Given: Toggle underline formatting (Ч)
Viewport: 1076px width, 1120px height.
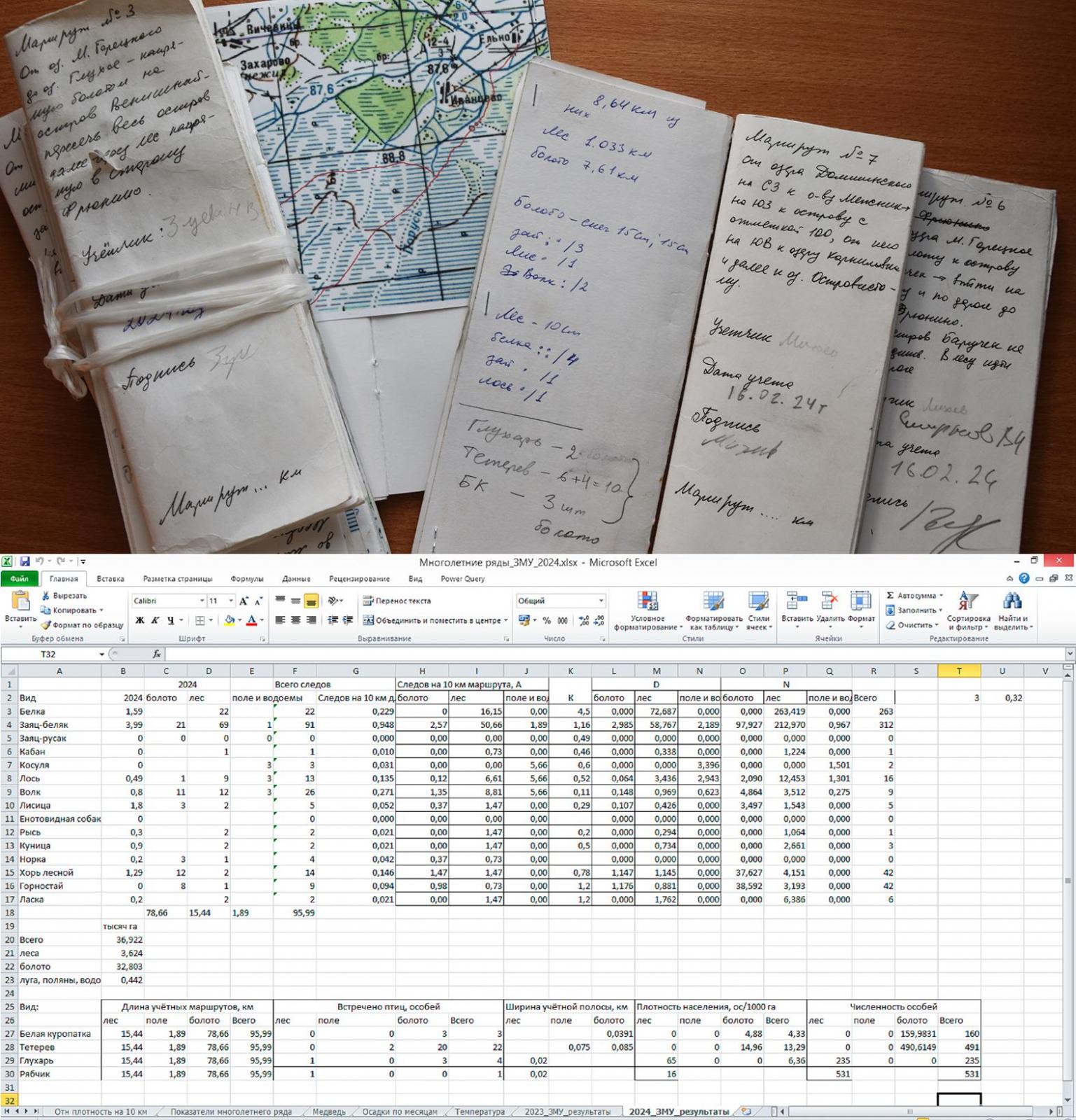Looking at the screenshot, I should point(170,621).
